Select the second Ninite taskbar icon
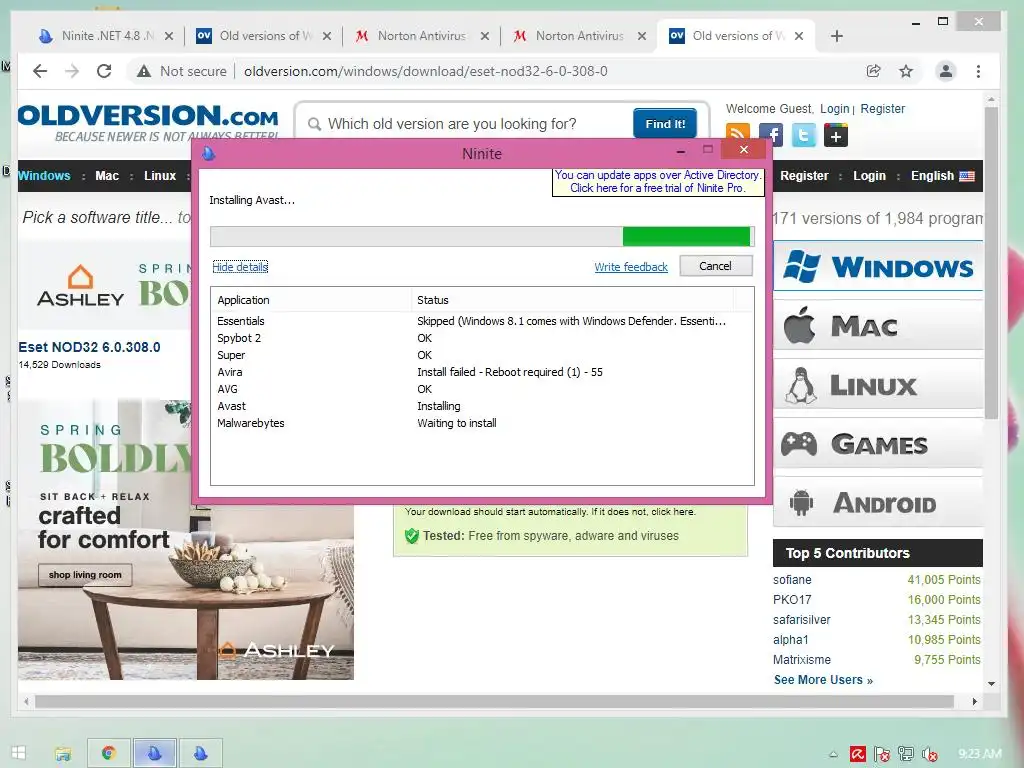Image resolution: width=1024 pixels, height=768 pixels. (x=201, y=753)
